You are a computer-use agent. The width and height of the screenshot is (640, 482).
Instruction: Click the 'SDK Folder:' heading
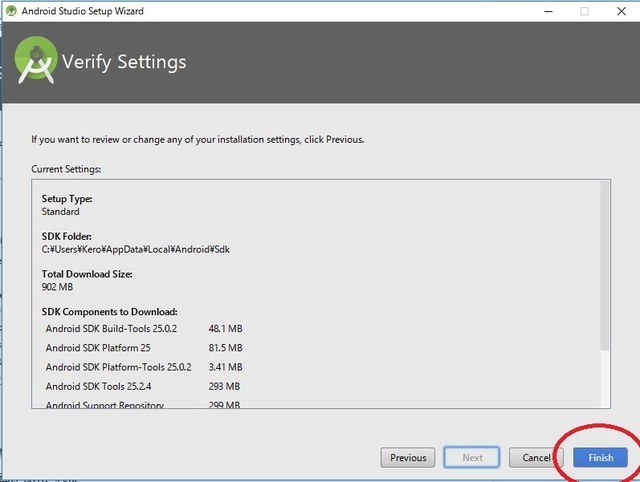(67, 236)
